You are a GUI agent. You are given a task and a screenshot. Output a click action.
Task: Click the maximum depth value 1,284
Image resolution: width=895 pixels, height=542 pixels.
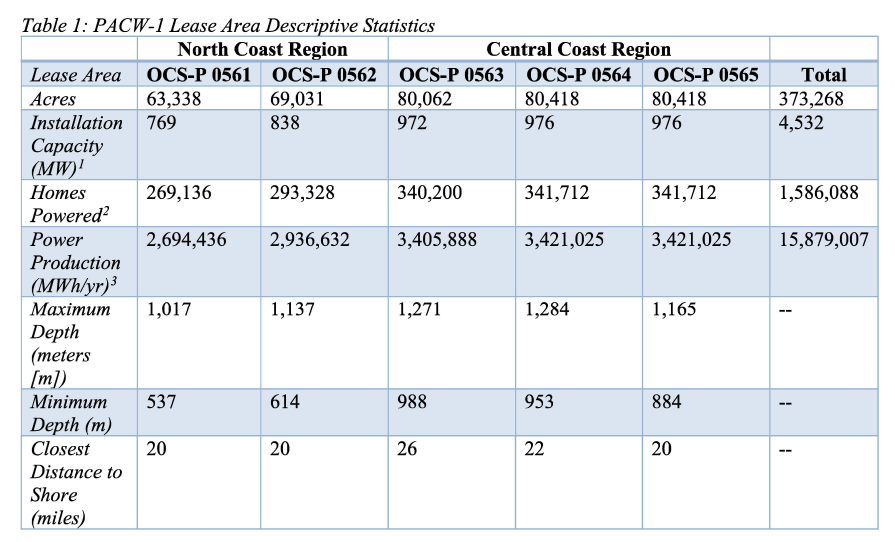547,309
